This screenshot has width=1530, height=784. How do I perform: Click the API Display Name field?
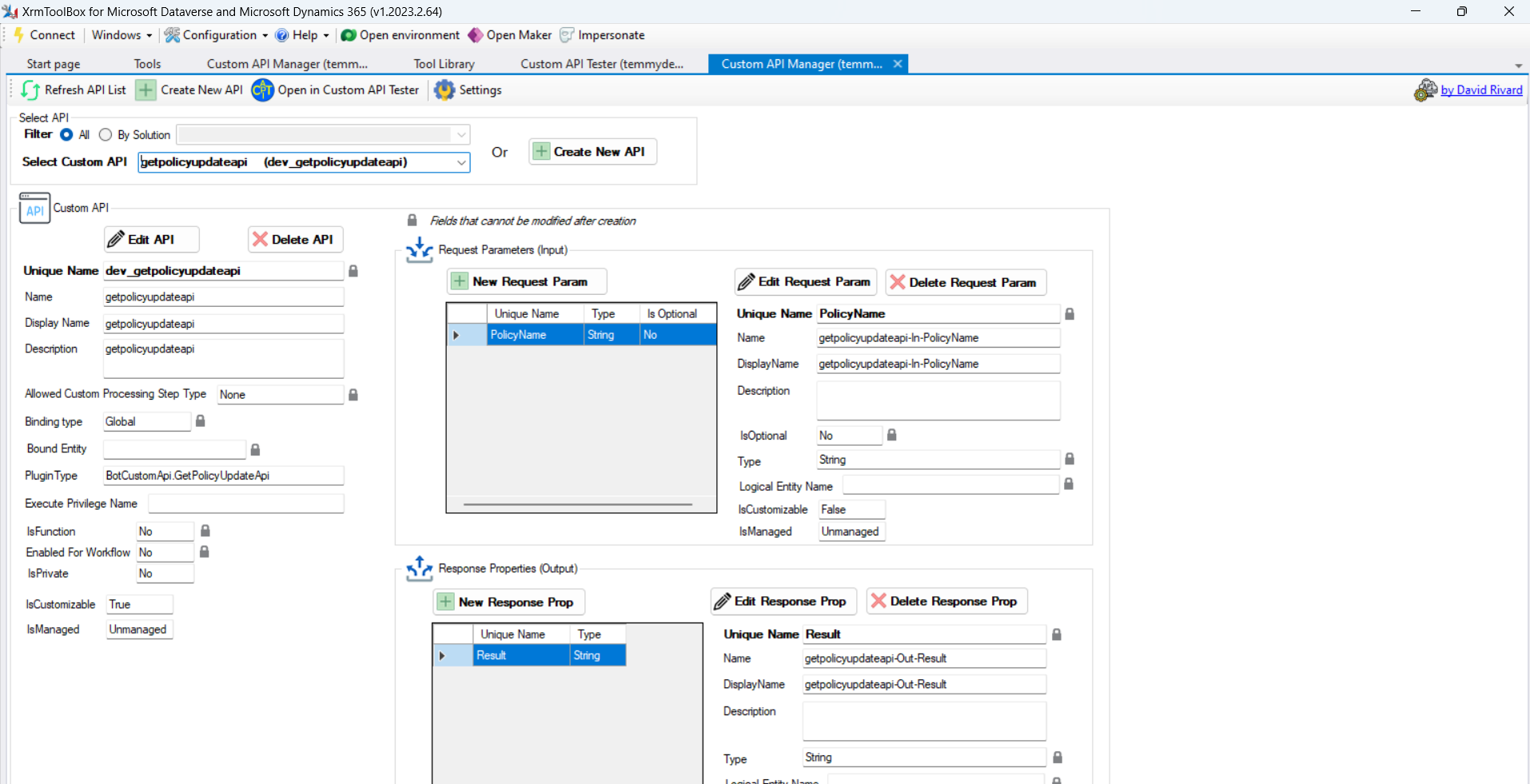[x=224, y=324]
